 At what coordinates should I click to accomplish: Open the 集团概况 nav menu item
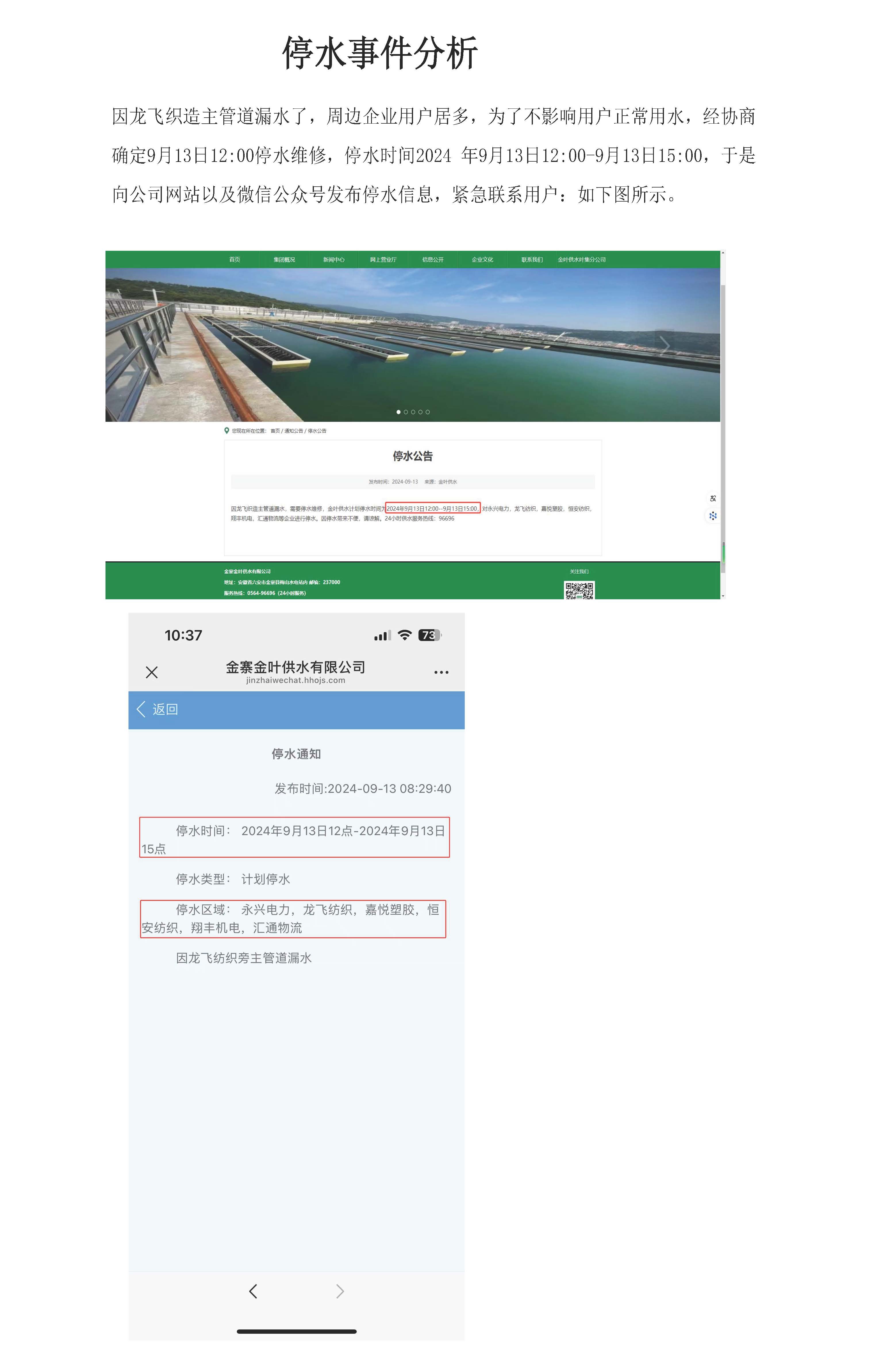pos(284,259)
